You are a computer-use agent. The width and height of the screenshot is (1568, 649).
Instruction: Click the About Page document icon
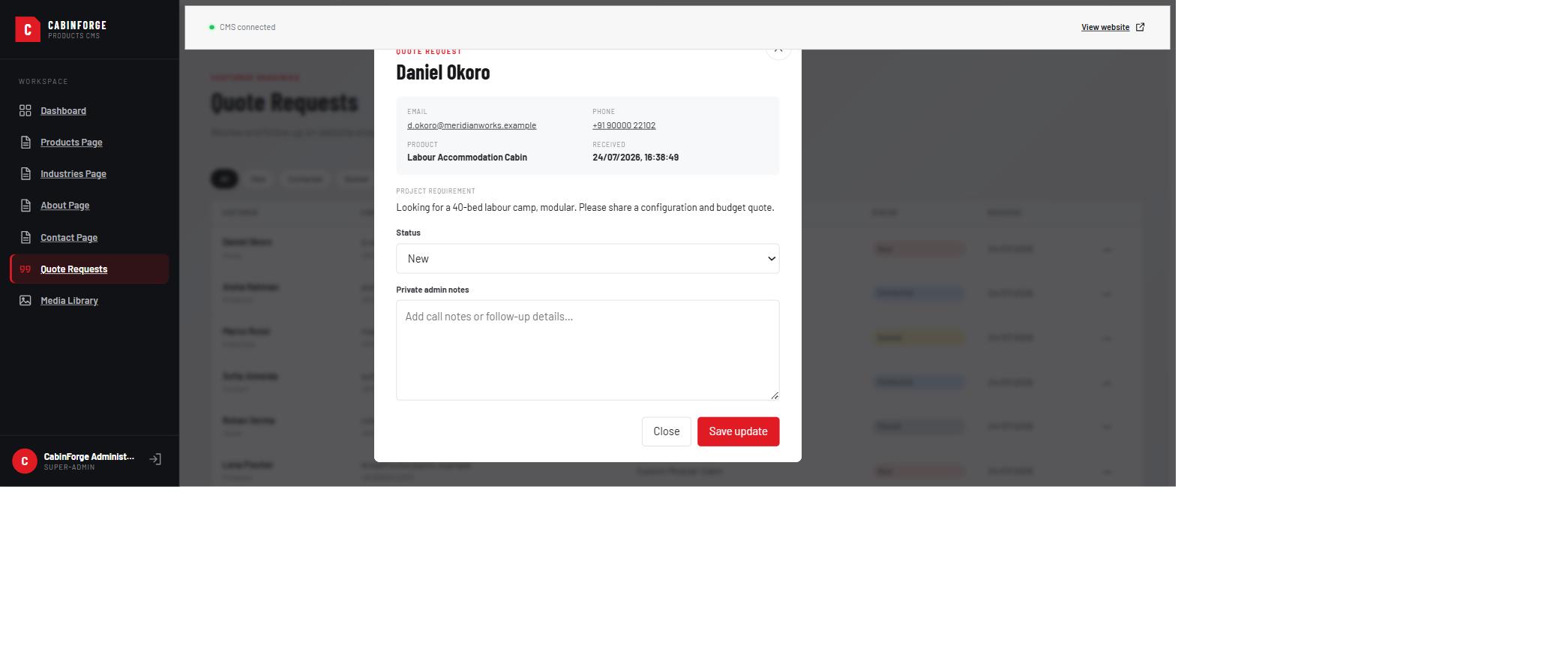pos(25,205)
